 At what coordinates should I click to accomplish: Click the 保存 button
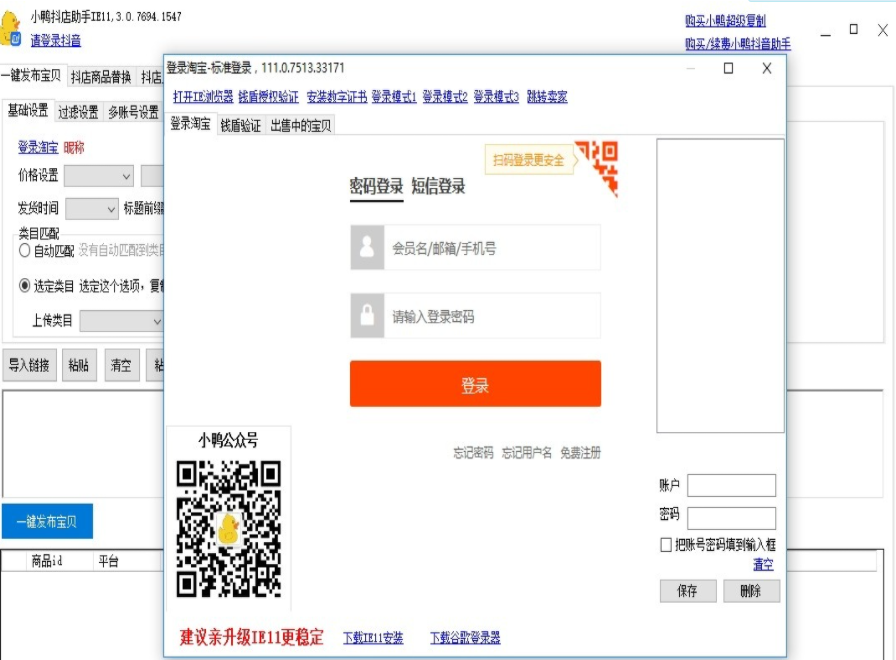tap(687, 591)
